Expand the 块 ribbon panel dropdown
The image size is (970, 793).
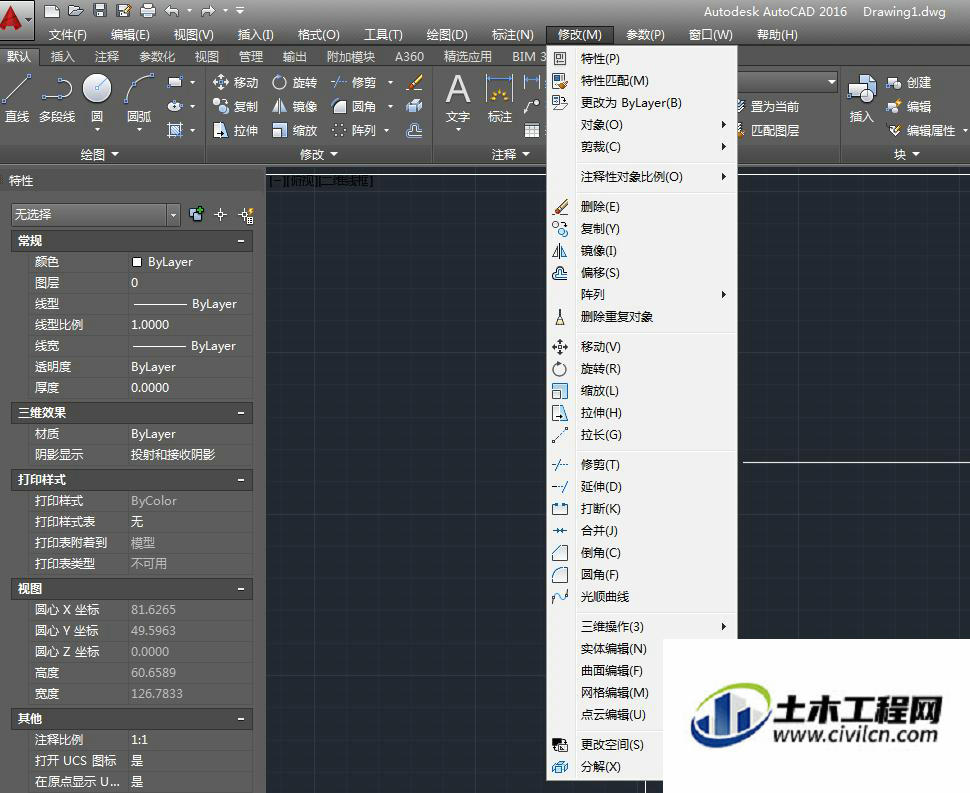(x=906, y=155)
